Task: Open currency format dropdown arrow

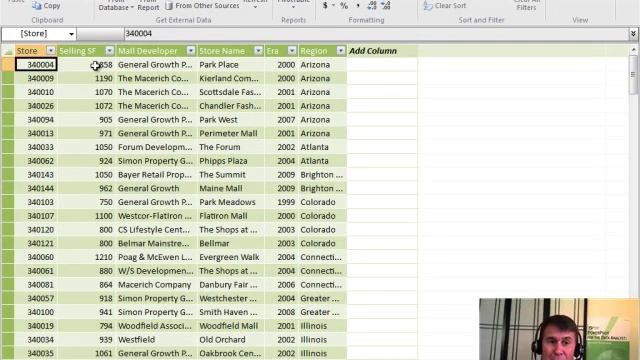Action: coord(333,6)
